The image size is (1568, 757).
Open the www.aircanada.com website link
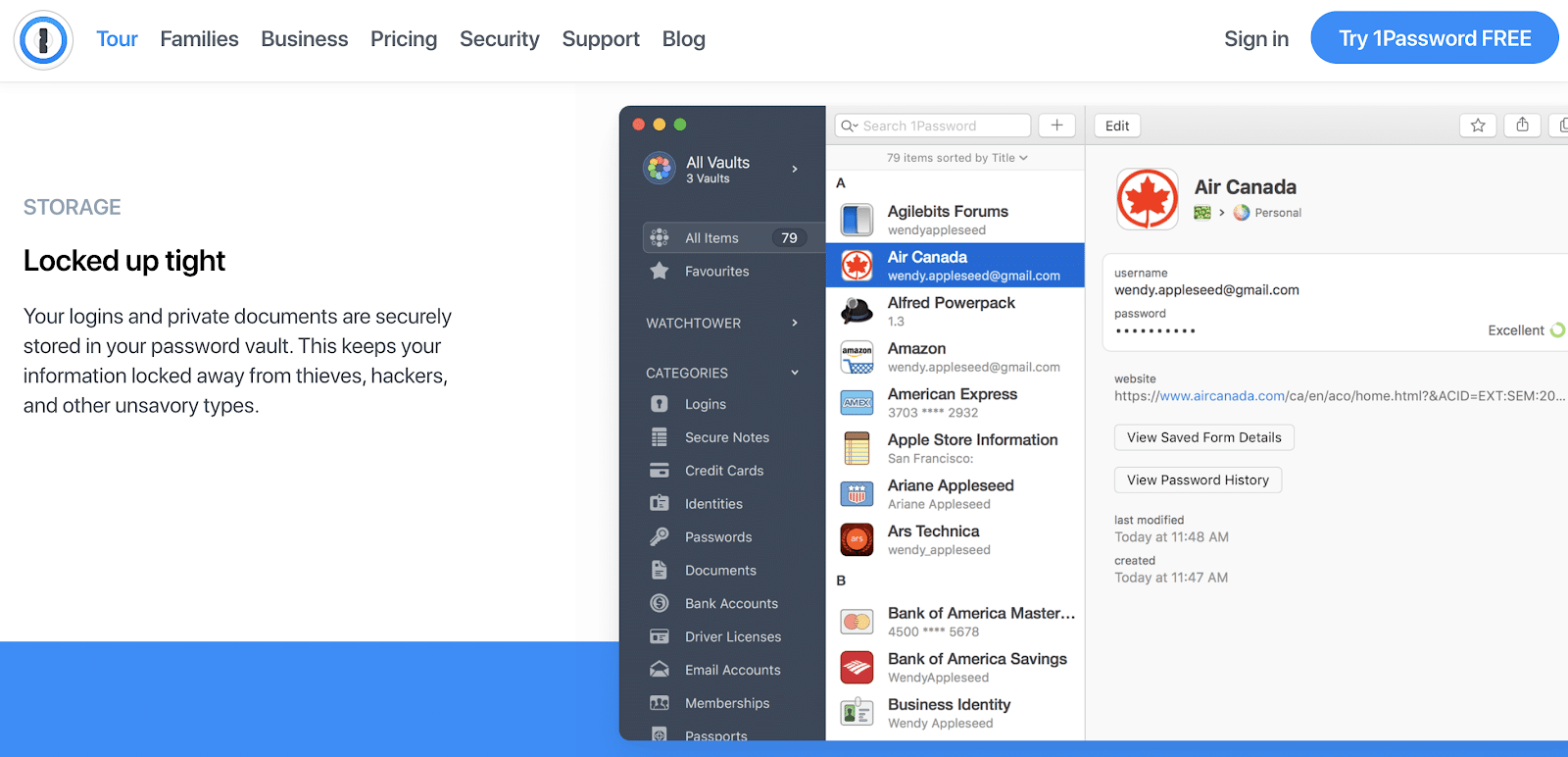tap(1222, 396)
